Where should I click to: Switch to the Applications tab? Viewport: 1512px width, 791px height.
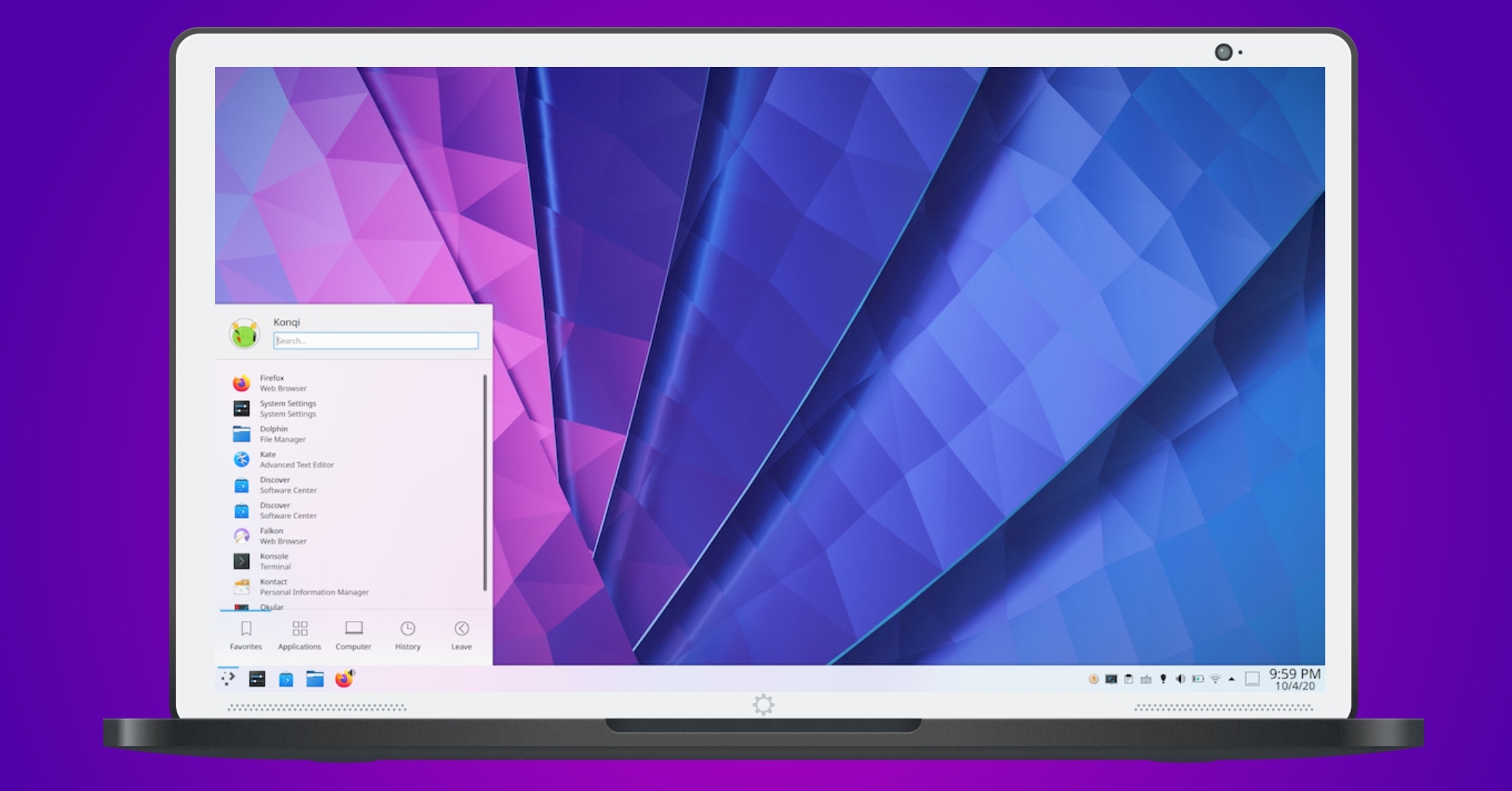pos(299,634)
